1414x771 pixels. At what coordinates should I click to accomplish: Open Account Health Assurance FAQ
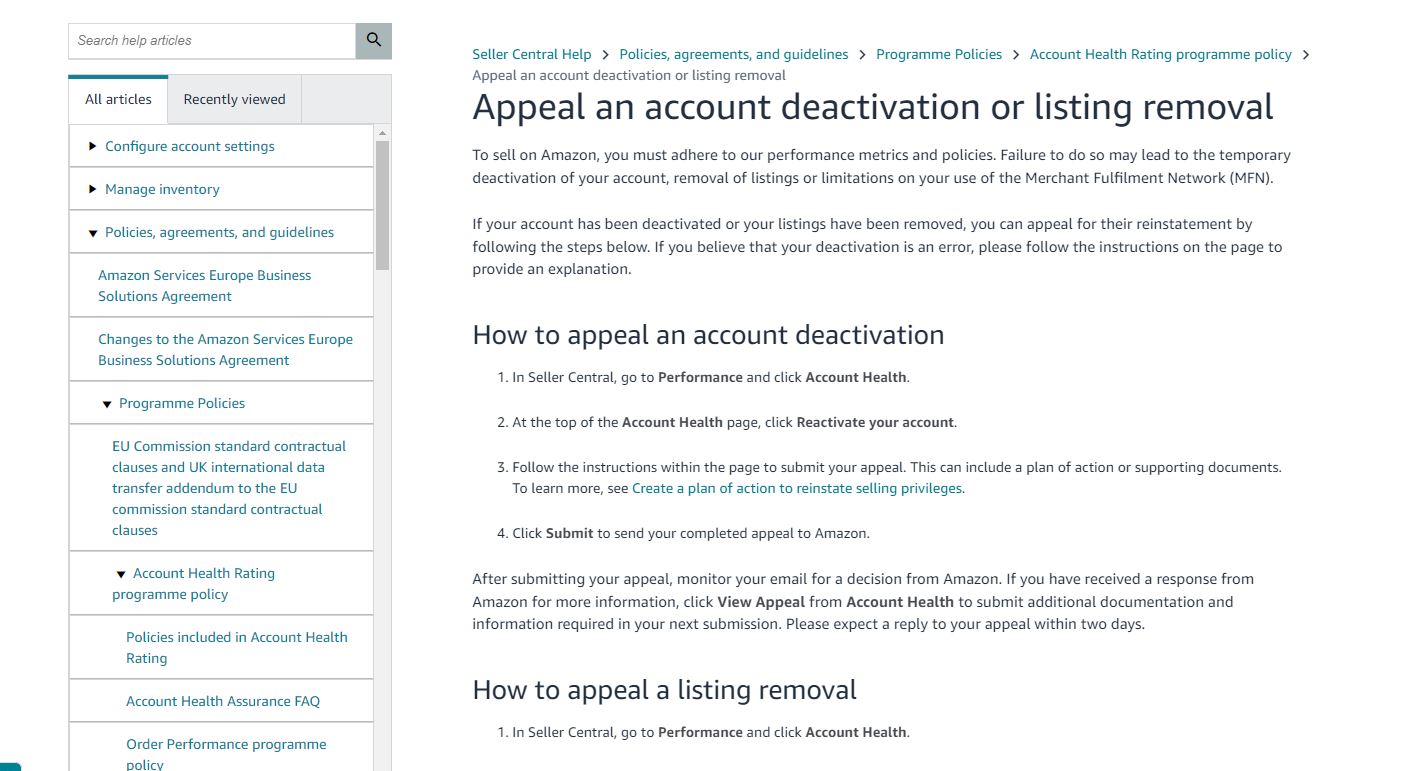click(223, 701)
